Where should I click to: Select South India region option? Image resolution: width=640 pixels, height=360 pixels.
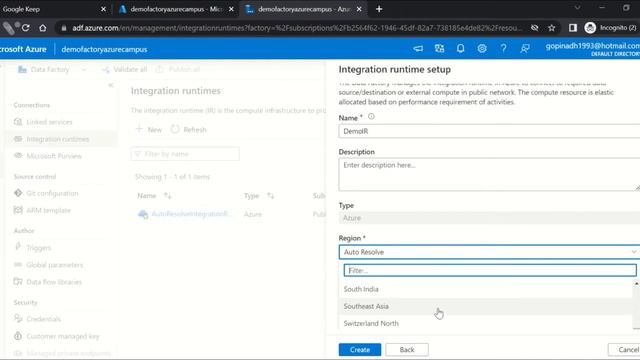[486, 289]
